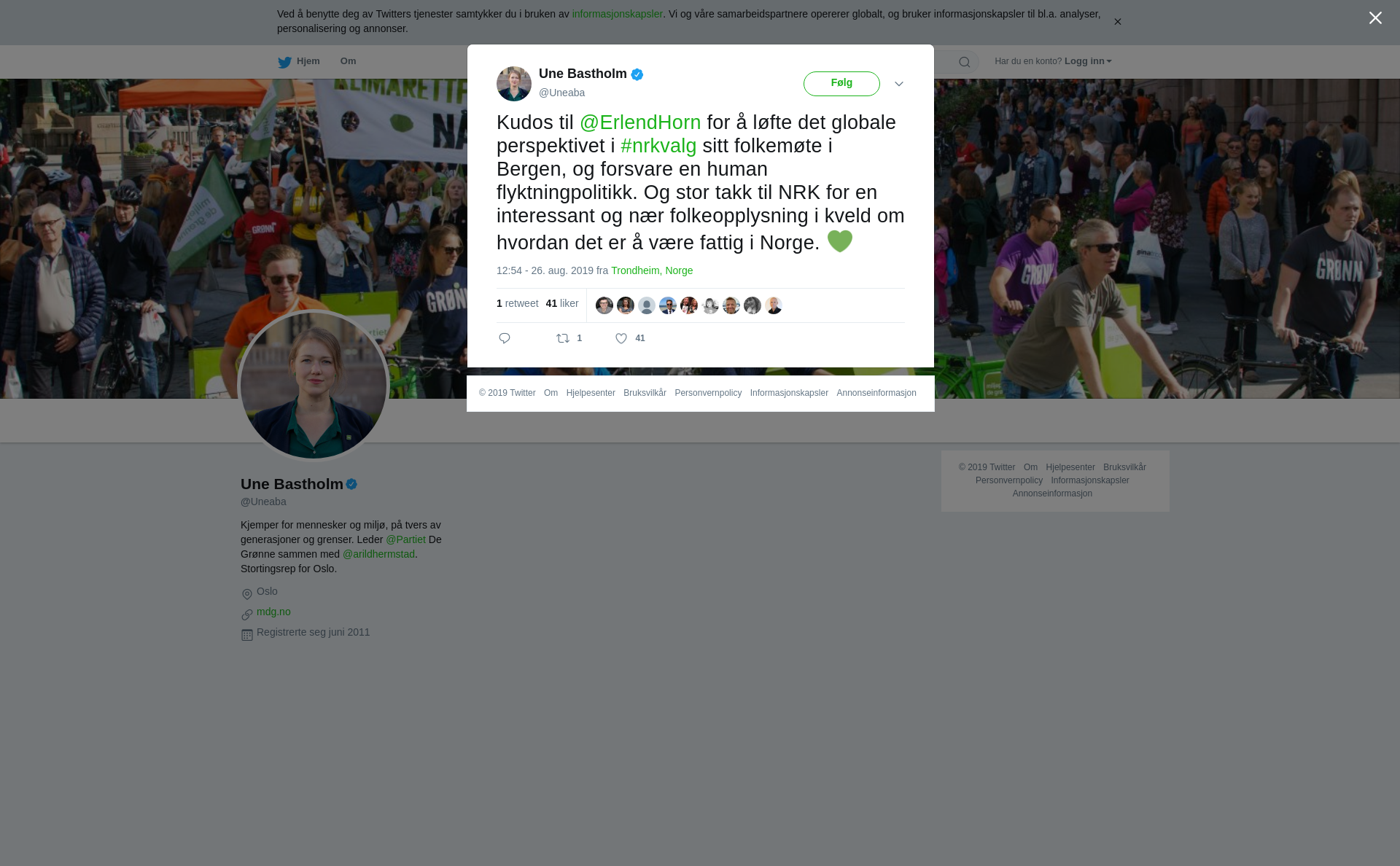Click the informasjonskapsler link in the banner

pyautogui.click(x=617, y=14)
